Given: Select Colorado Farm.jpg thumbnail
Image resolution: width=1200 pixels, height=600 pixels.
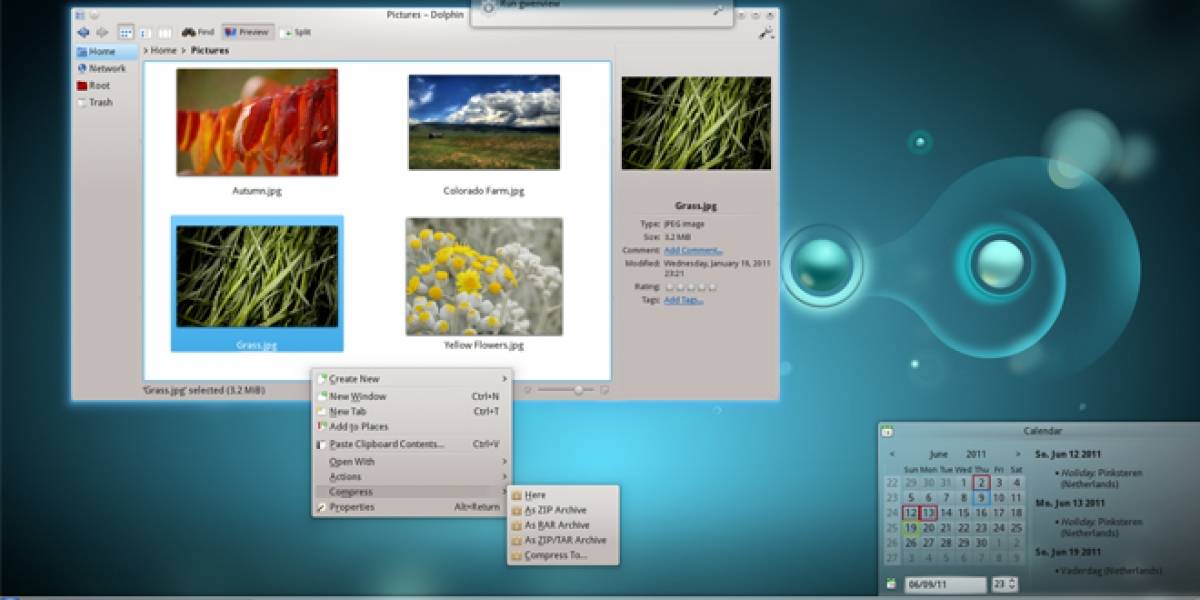Looking at the screenshot, I should [x=484, y=122].
